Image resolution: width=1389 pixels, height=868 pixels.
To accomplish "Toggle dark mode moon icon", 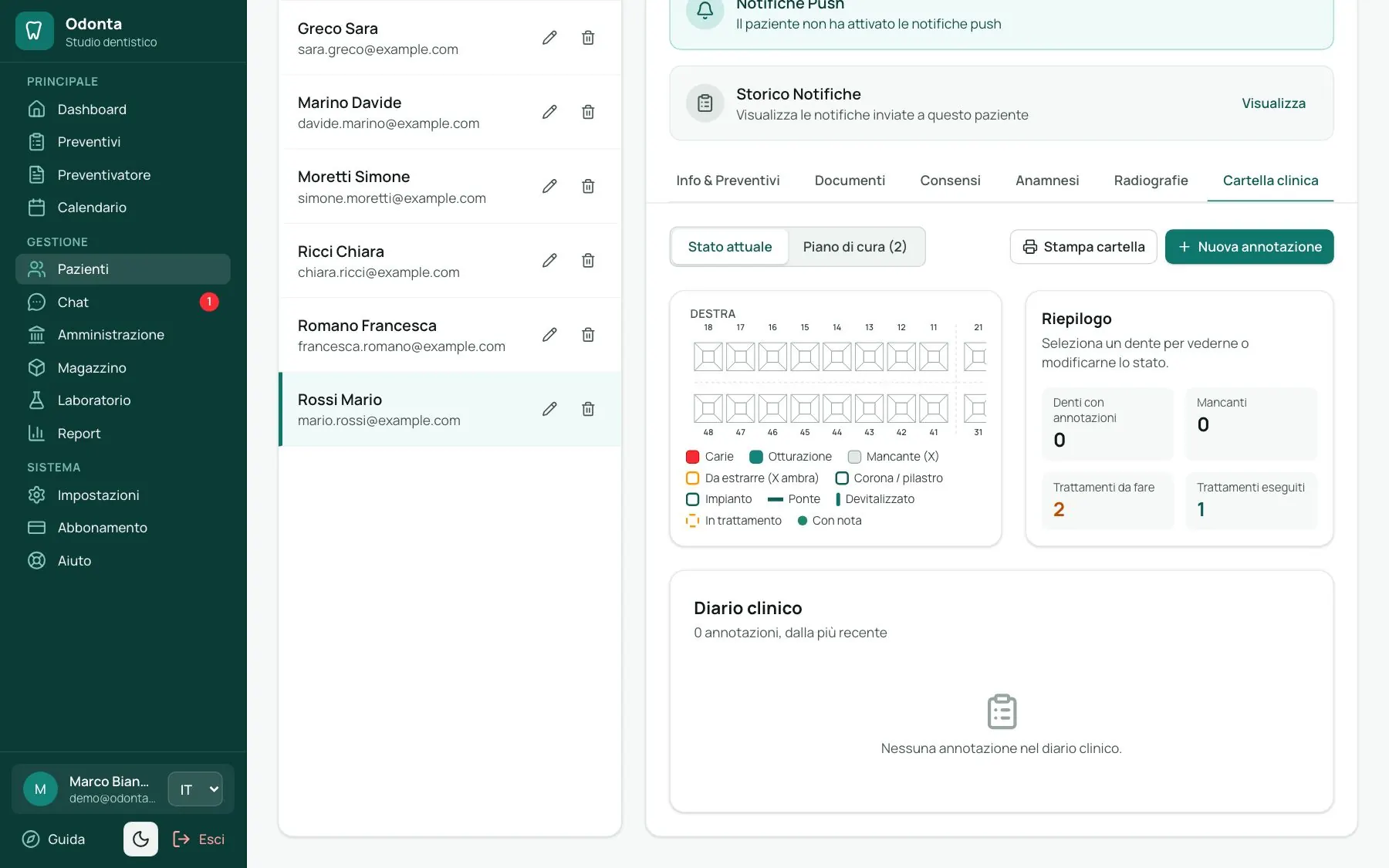I will click(x=140, y=839).
